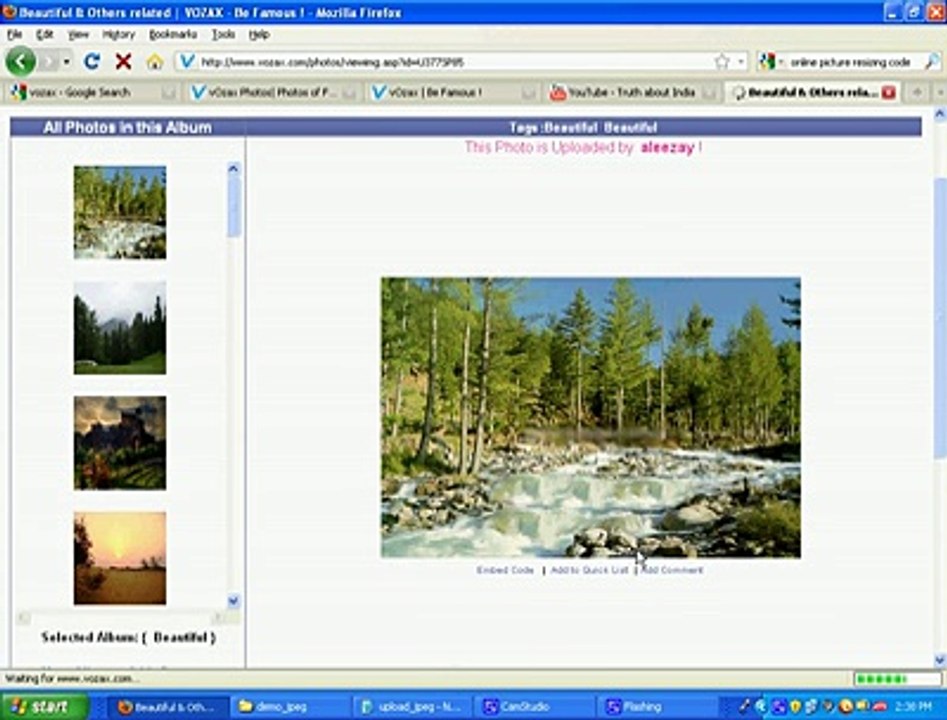Open the river and pine forest thumbnail
Screen dimensions: 947x720
[x=120, y=213]
